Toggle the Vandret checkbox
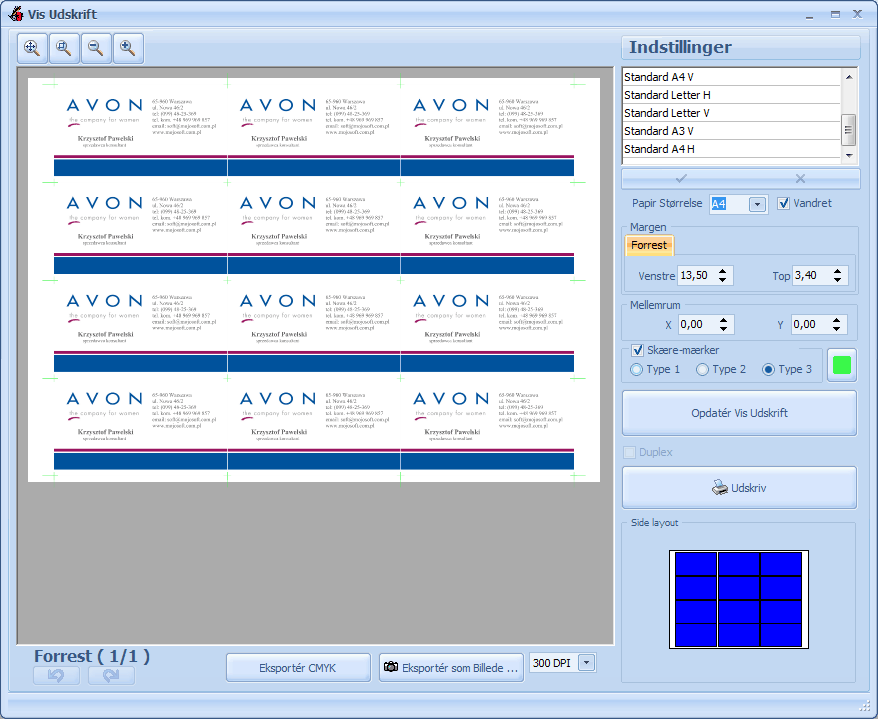 click(783, 203)
